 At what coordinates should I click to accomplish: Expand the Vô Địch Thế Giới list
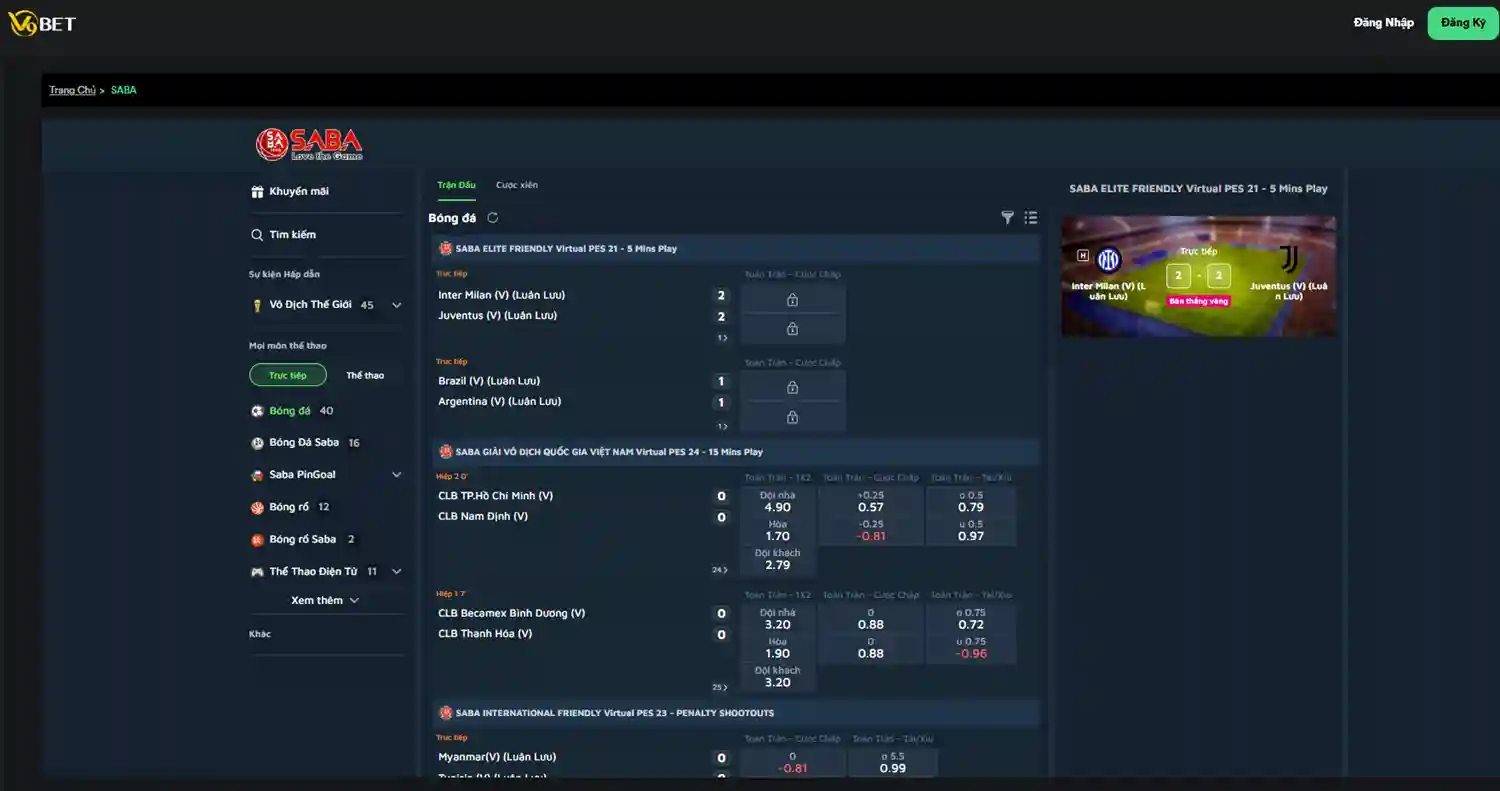(396, 304)
